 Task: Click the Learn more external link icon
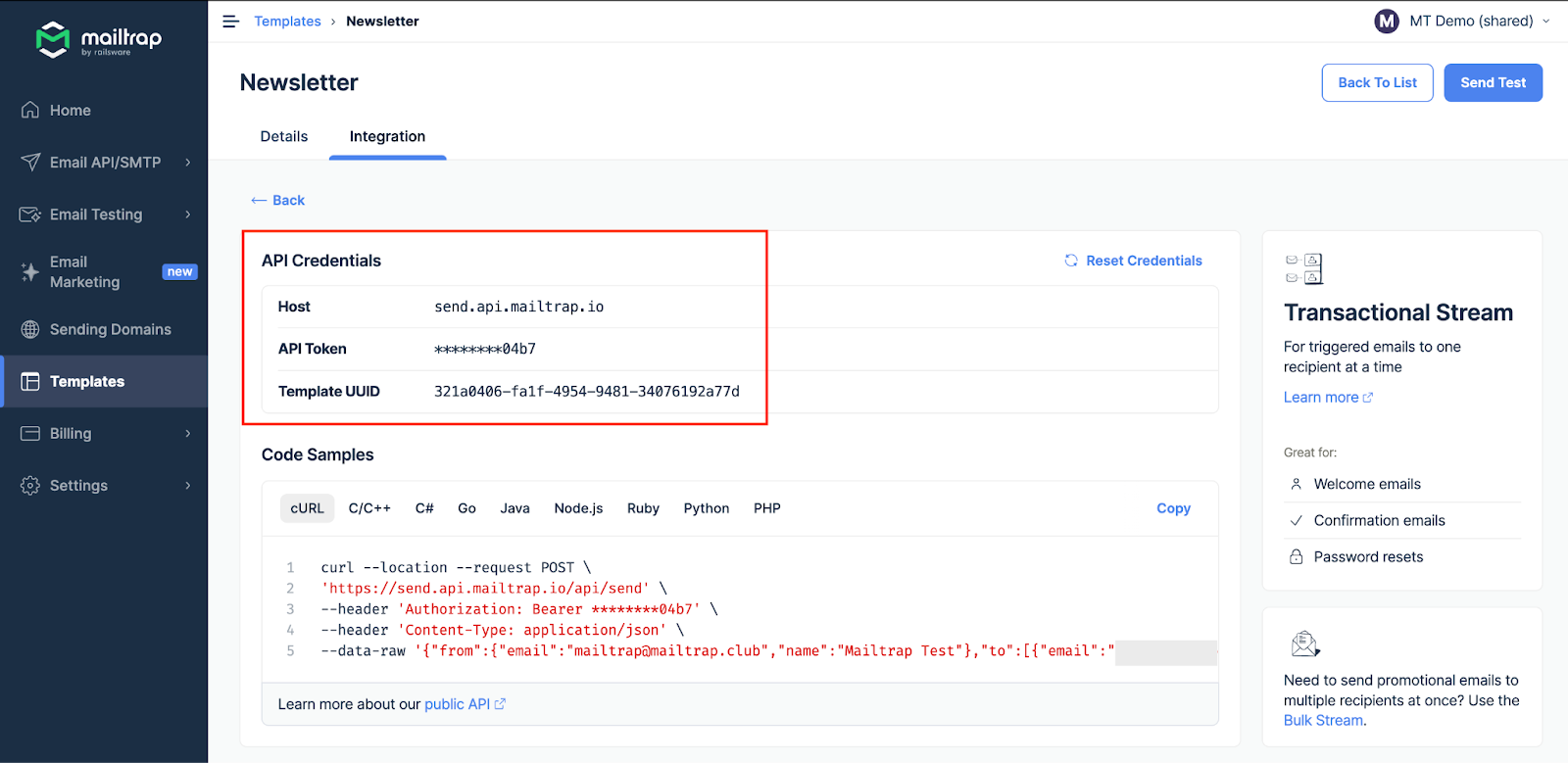point(1368,398)
